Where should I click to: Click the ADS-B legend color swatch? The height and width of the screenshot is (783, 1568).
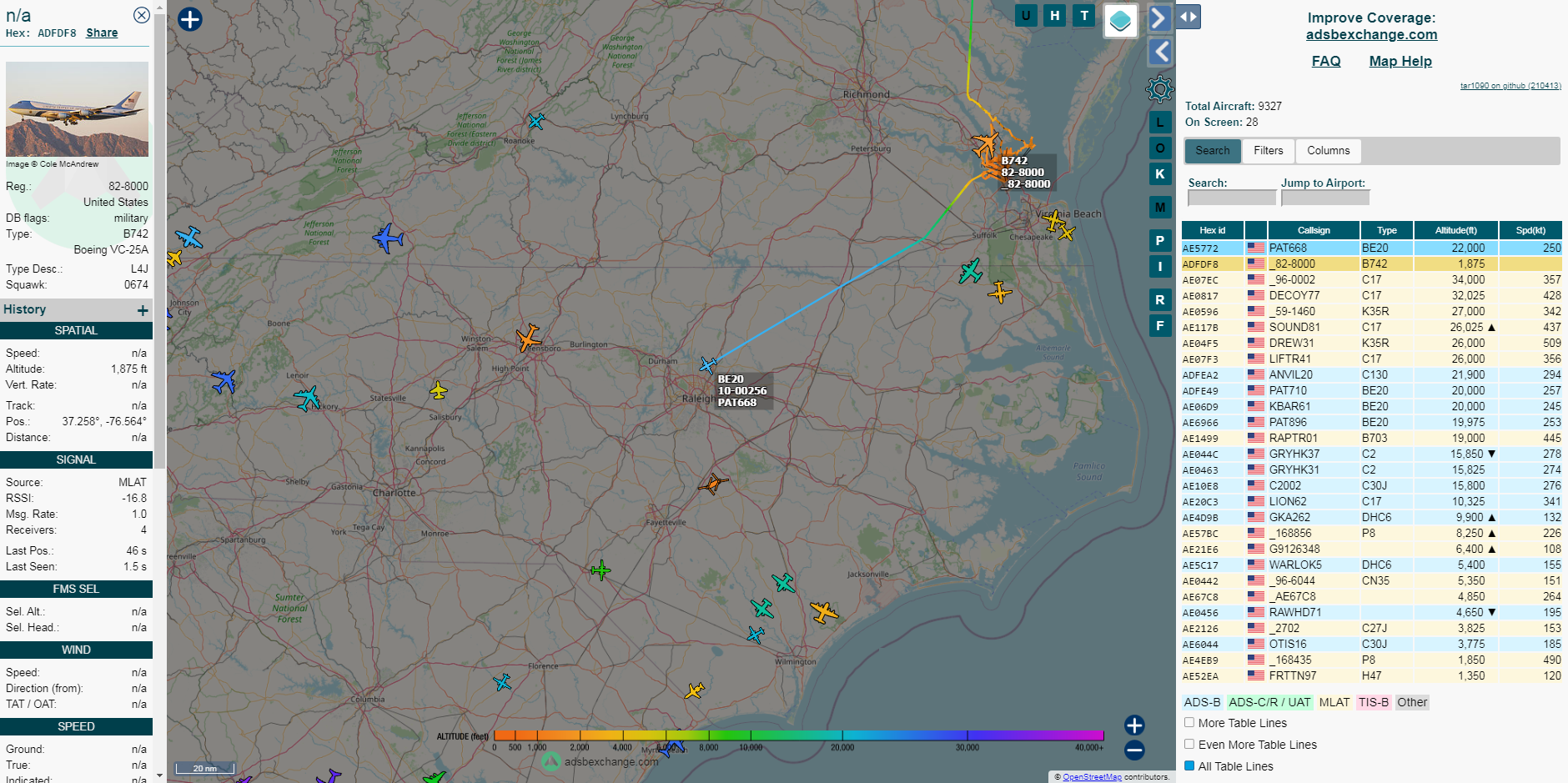(x=1202, y=702)
